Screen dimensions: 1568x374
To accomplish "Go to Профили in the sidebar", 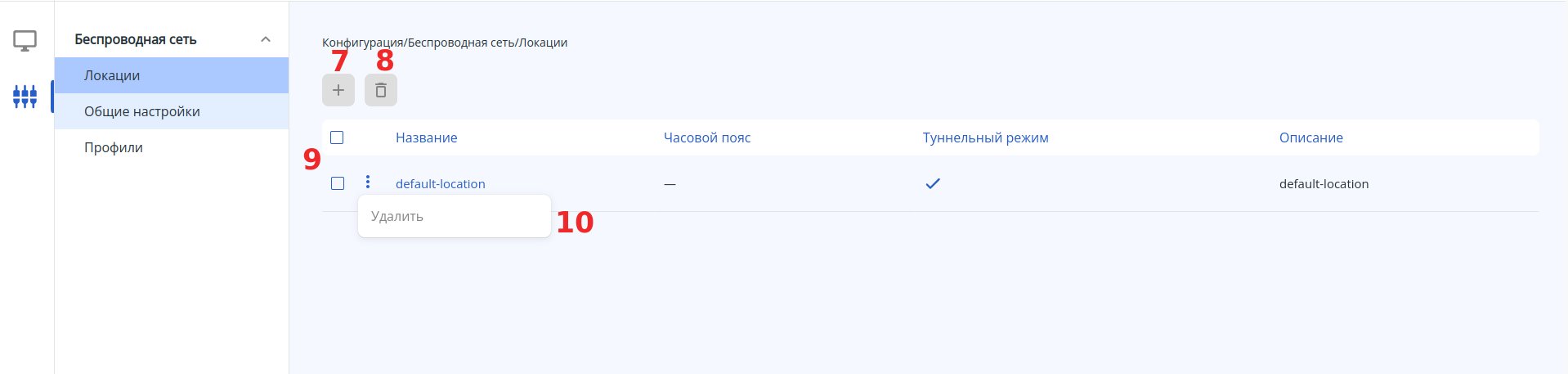I will click(x=114, y=147).
